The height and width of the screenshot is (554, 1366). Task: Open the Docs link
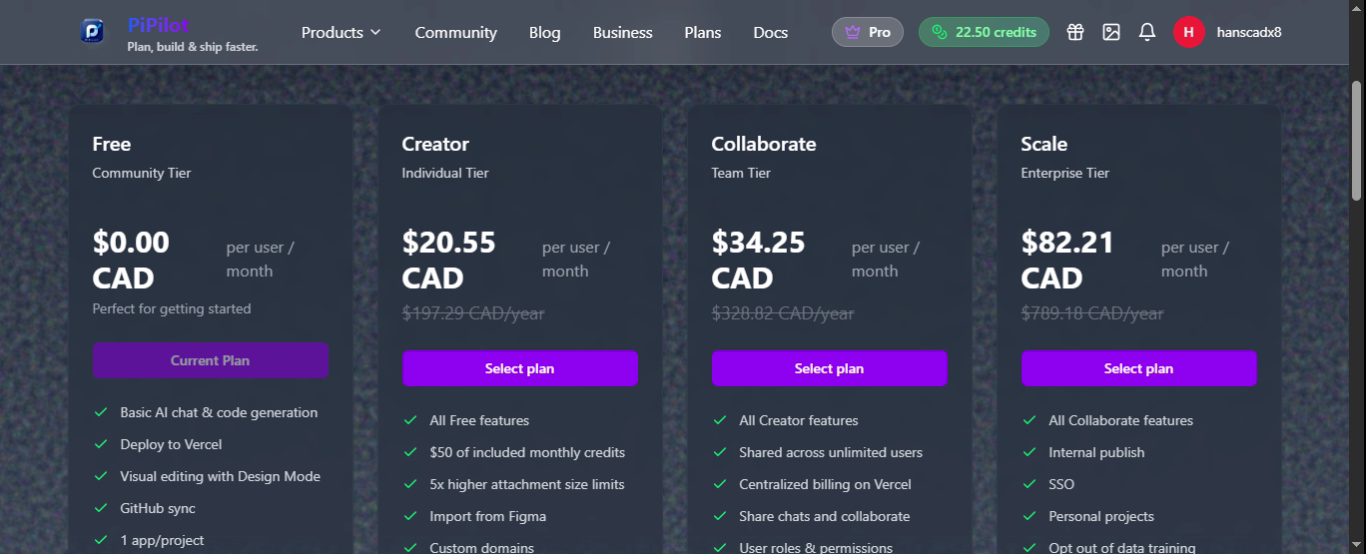click(x=770, y=32)
